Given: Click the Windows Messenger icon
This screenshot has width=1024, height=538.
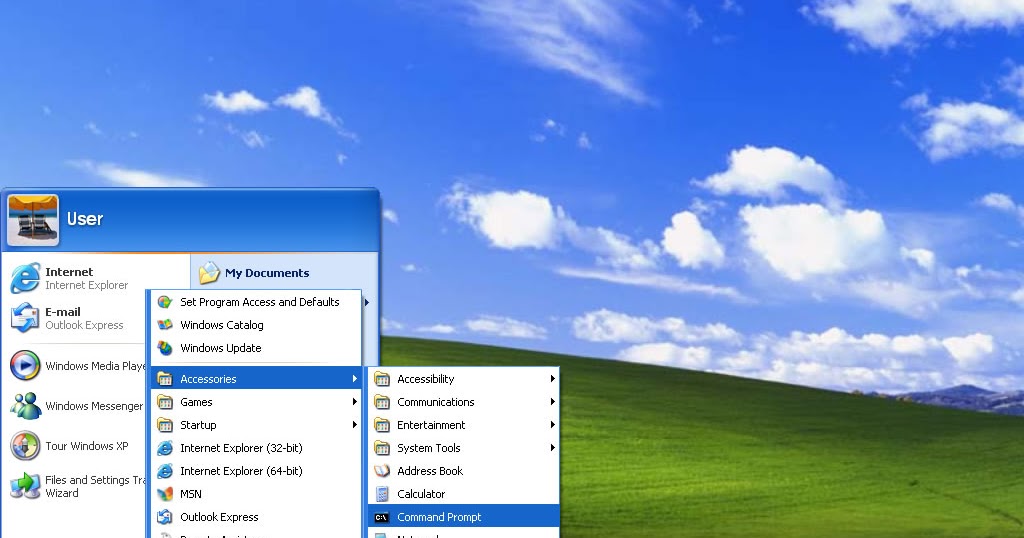Looking at the screenshot, I should (25, 406).
